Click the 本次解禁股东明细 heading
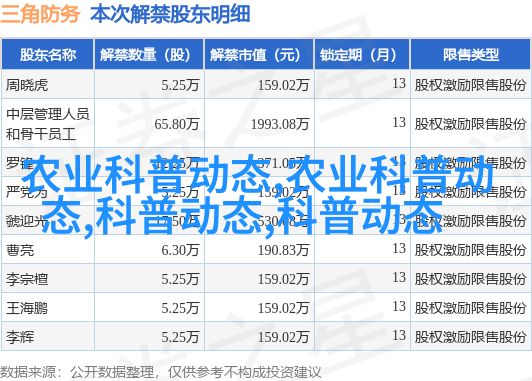The image size is (532, 381). pos(170,14)
